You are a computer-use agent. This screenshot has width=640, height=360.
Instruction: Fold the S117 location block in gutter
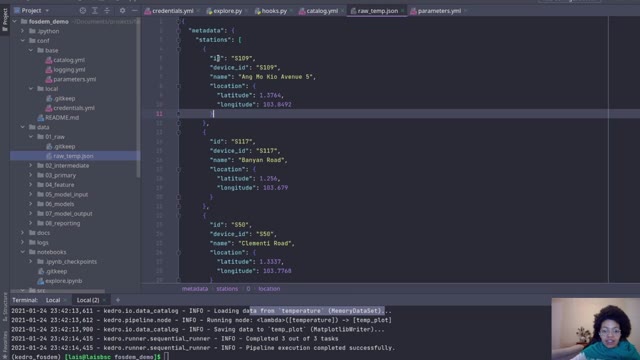(x=178, y=169)
